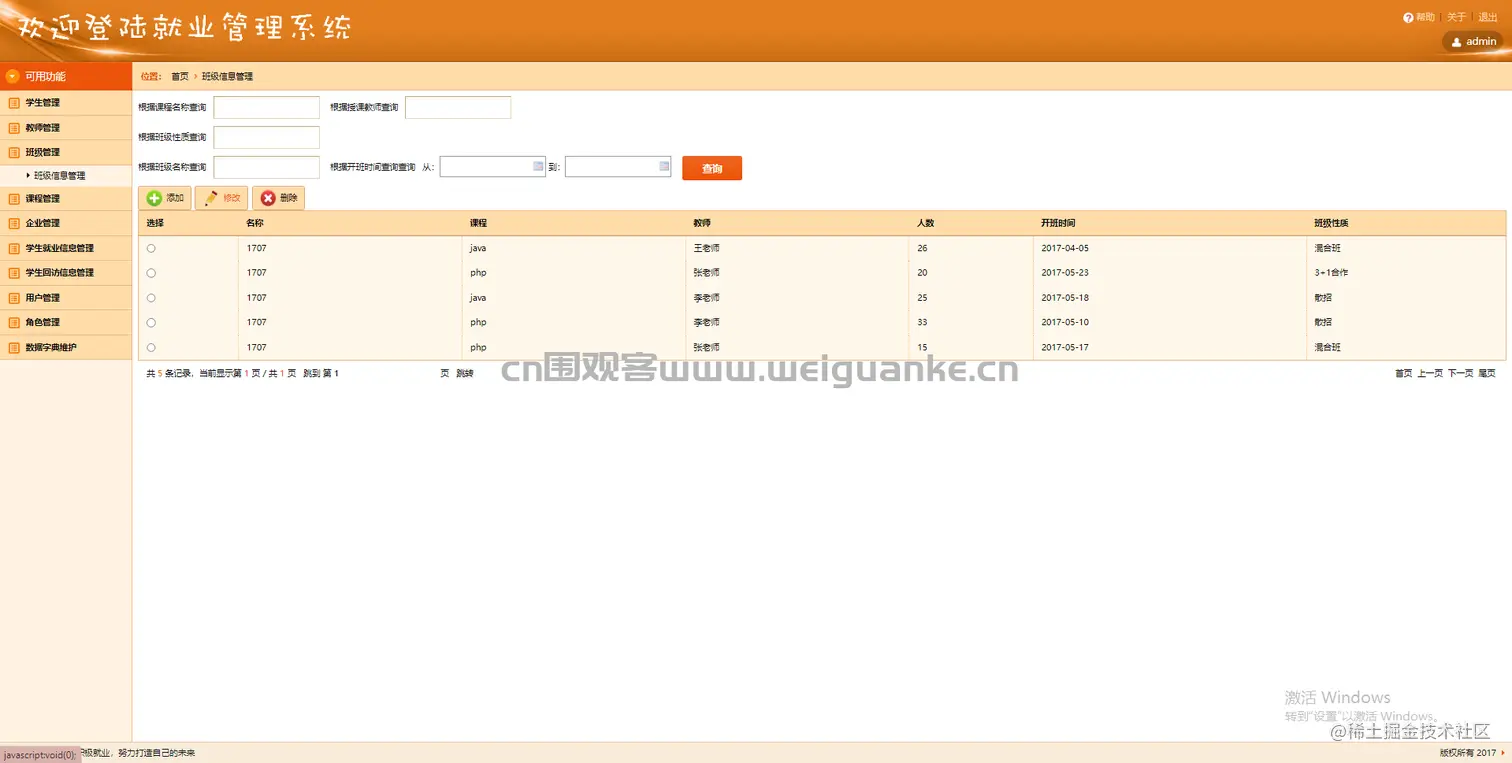The height and width of the screenshot is (763, 1512).
Task: Click the 教师 column header
Action: click(x=702, y=223)
